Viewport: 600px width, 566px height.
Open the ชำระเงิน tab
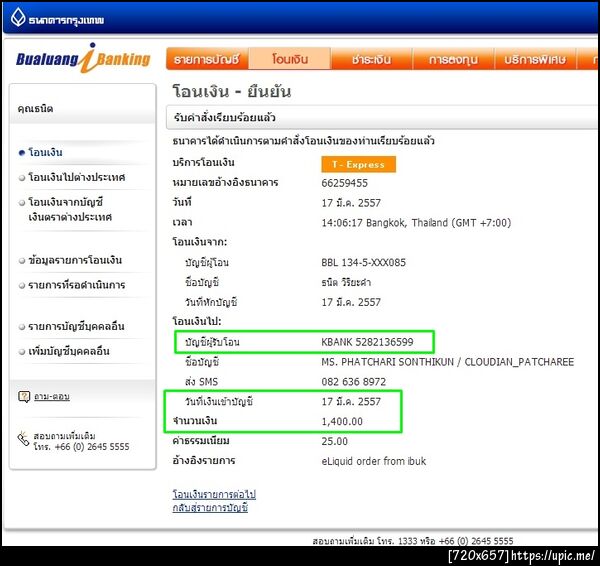pyautogui.click(x=372, y=59)
